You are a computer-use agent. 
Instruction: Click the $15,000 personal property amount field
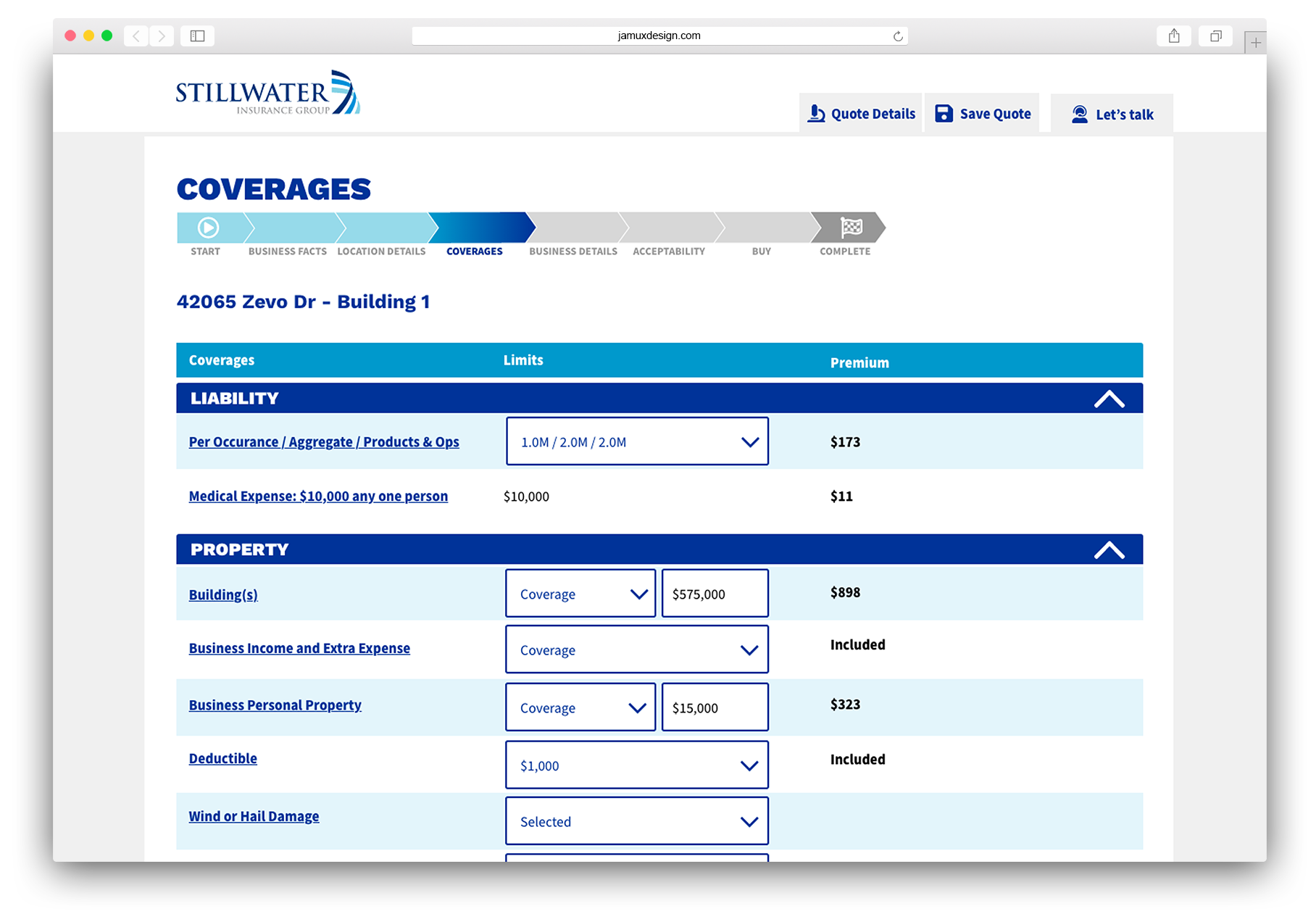coord(715,707)
